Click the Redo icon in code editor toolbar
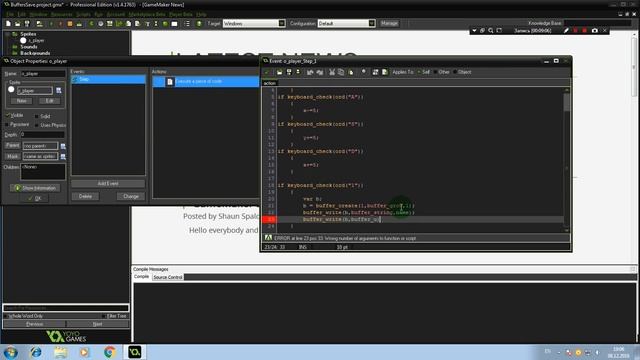The height and width of the screenshot is (360, 640). click(x=320, y=72)
